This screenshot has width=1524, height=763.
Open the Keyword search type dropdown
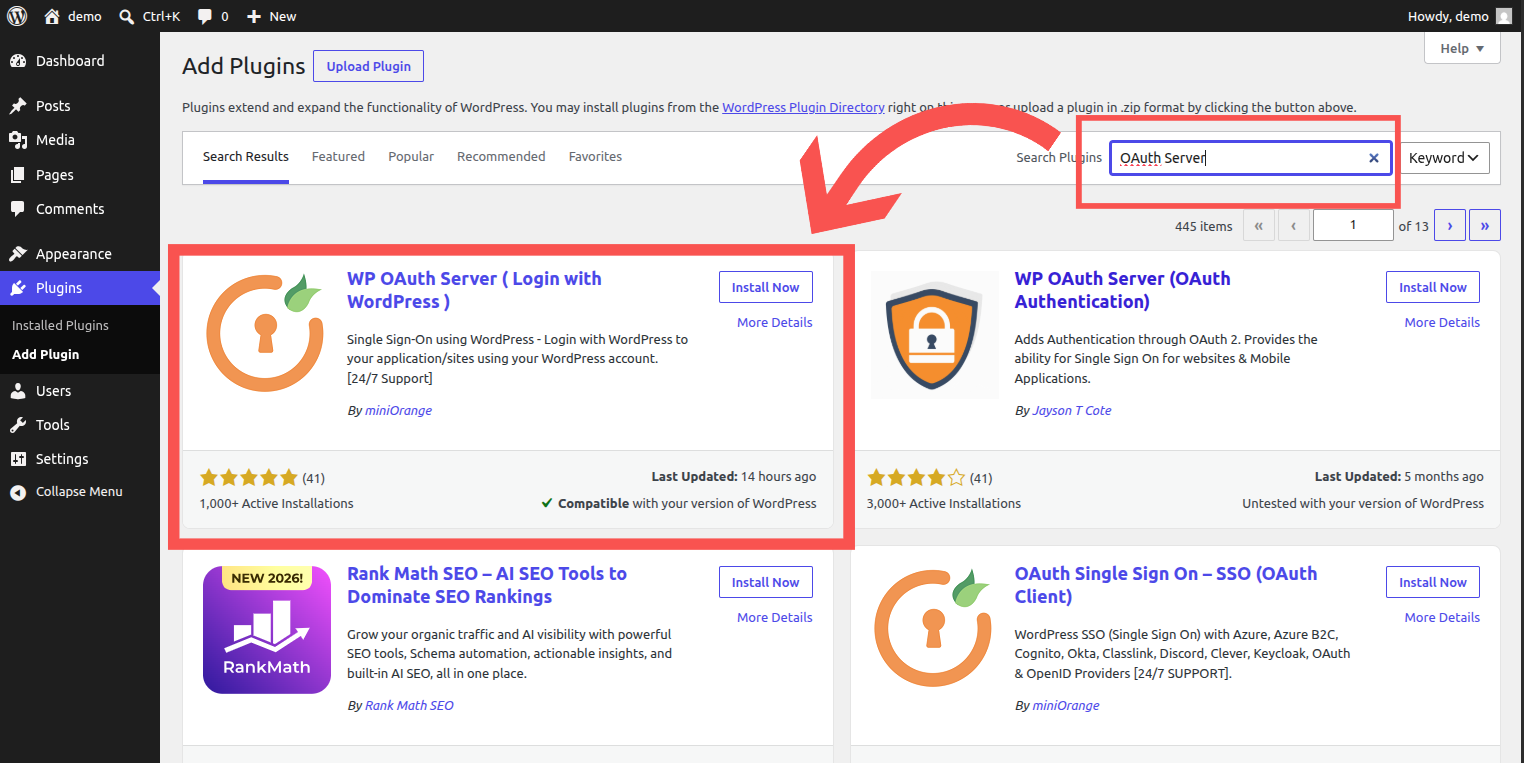pos(1444,158)
